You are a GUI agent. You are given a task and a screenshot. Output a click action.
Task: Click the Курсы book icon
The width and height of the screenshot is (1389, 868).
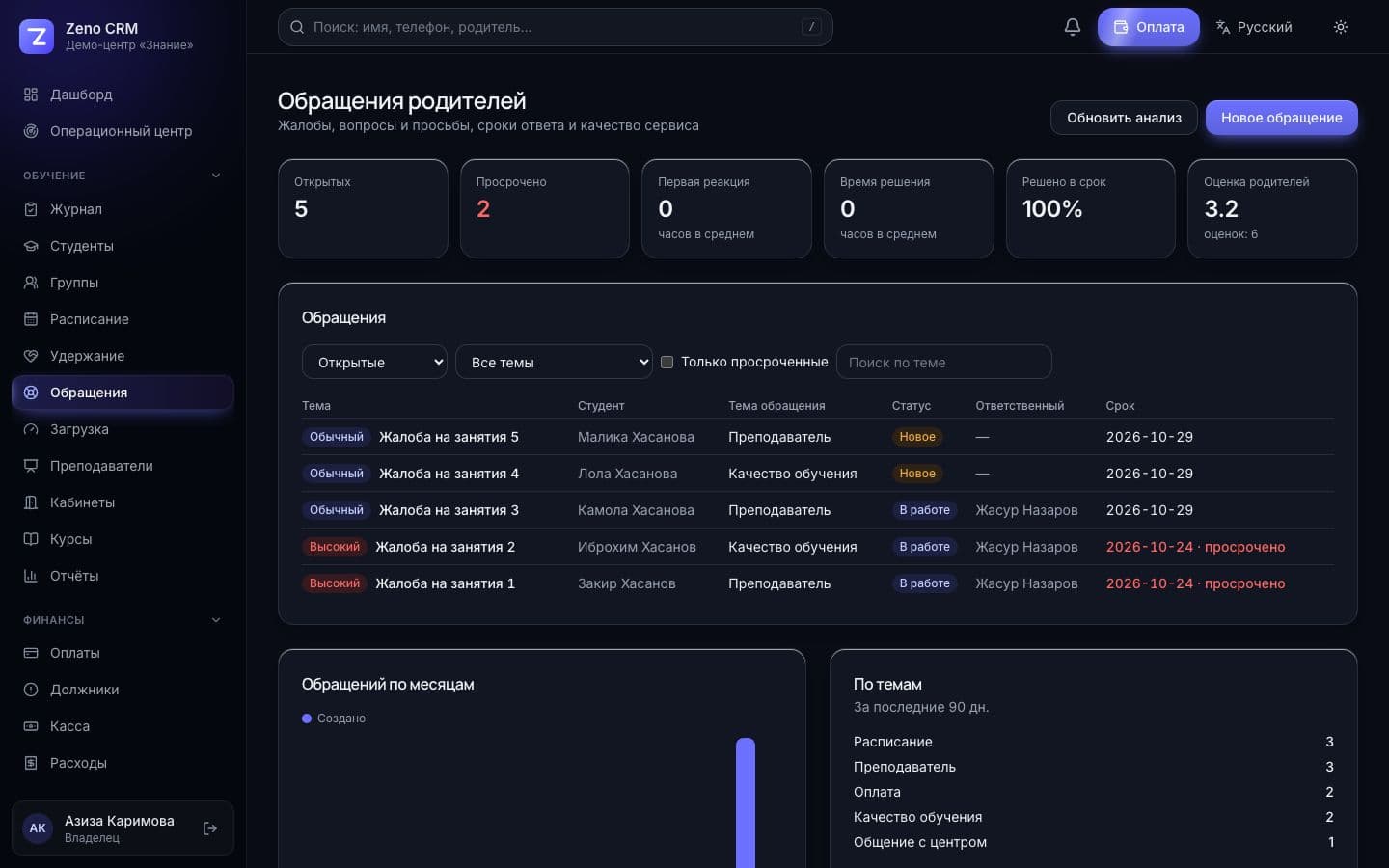[x=31, y=539]
